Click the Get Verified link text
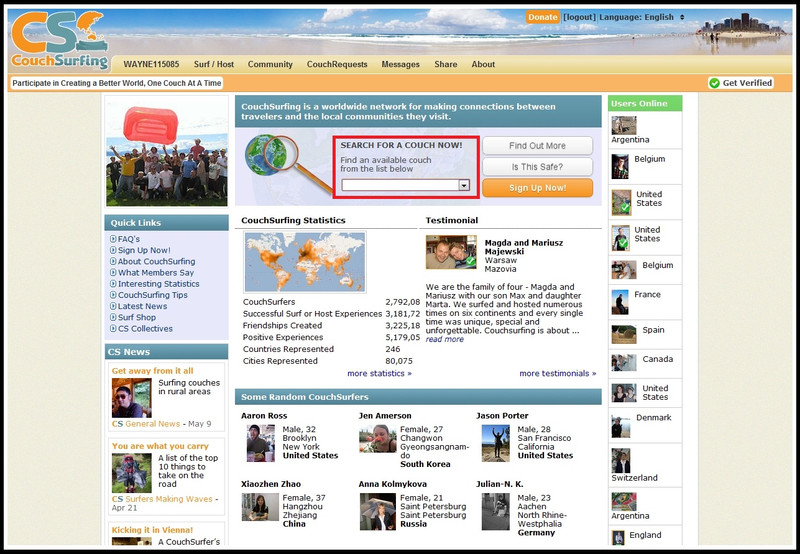This screenshot has width=800, height=554. (x=747, y=83)
